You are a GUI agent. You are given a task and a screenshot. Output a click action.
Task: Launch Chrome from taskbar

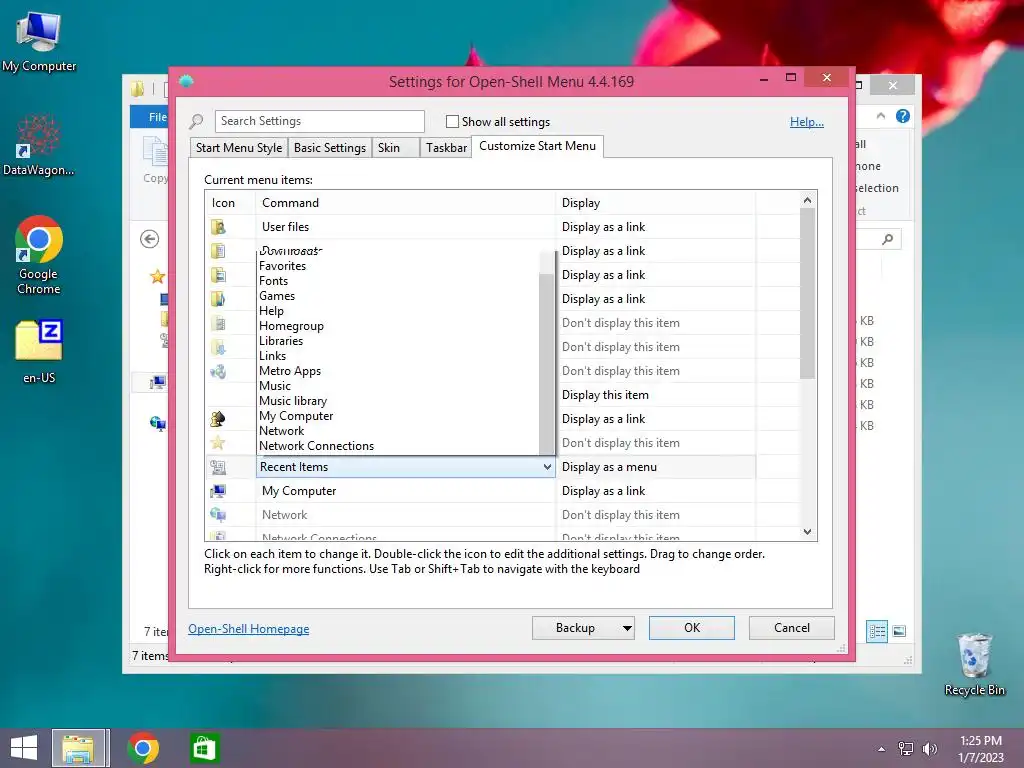point(143,748)
